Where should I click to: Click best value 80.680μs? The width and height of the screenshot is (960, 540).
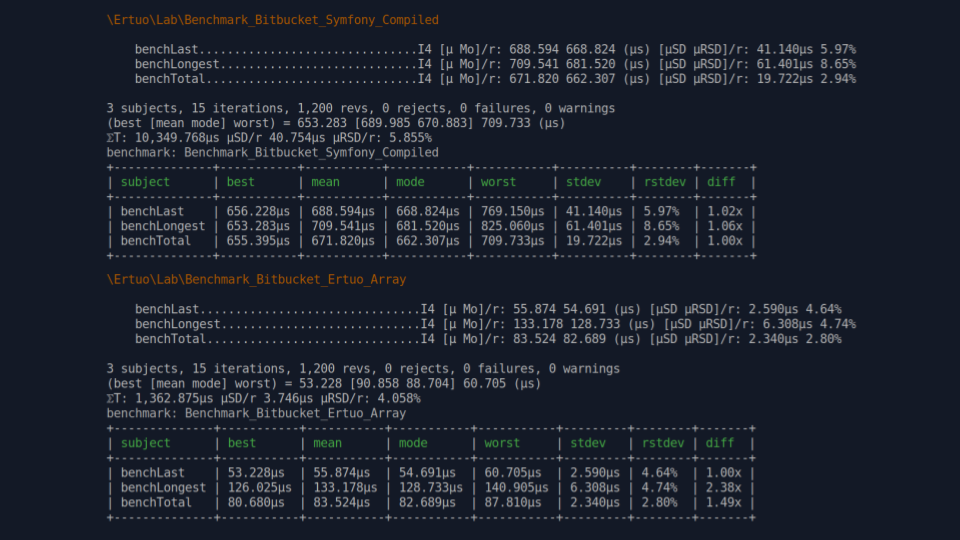pos(256,502)
